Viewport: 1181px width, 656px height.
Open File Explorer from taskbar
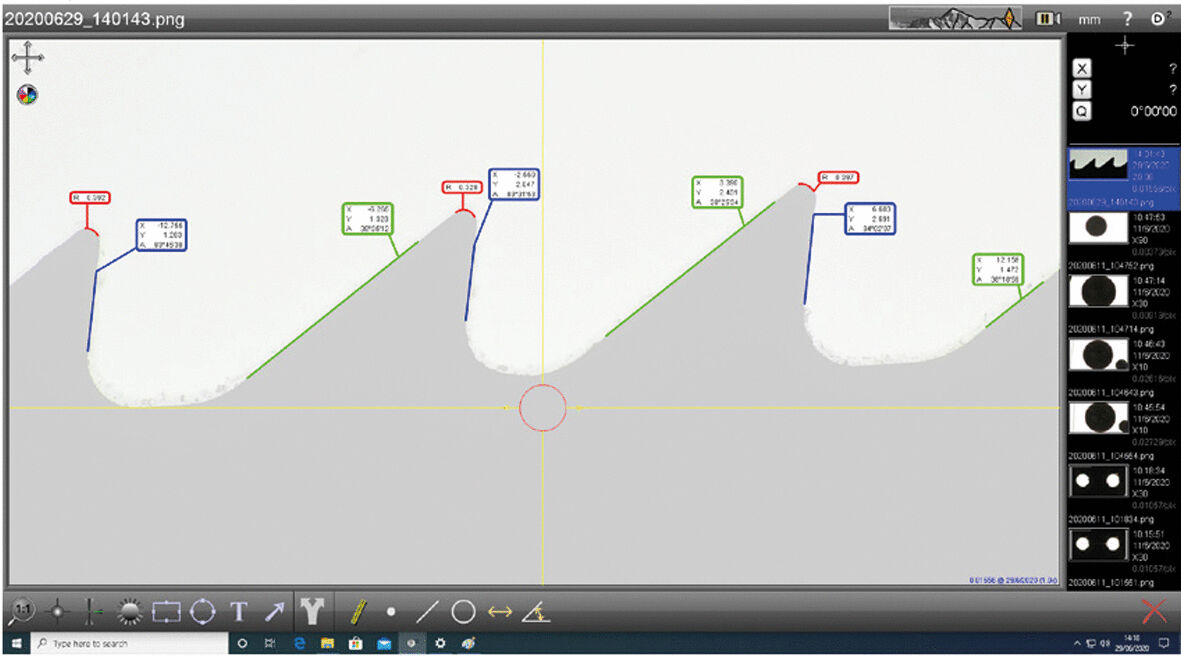(x=327, y=643)
